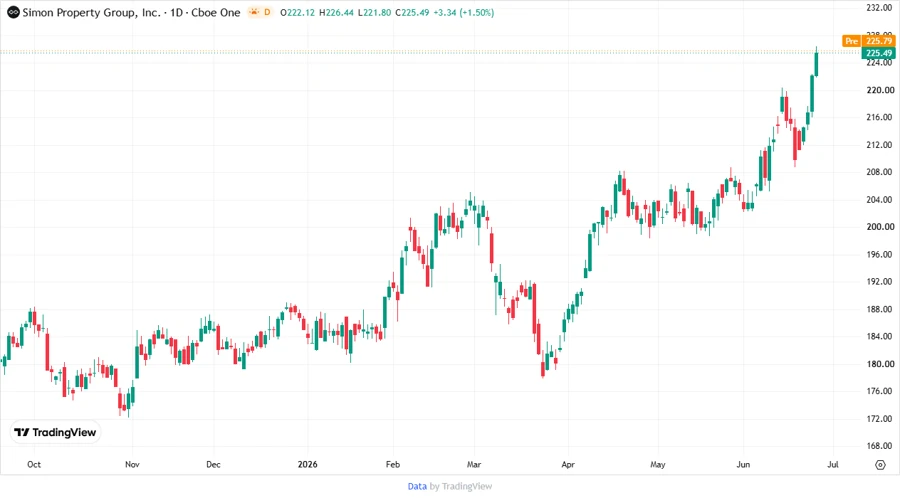Select the 225.49 current price label
900x498 pixels.
[878, 53]
